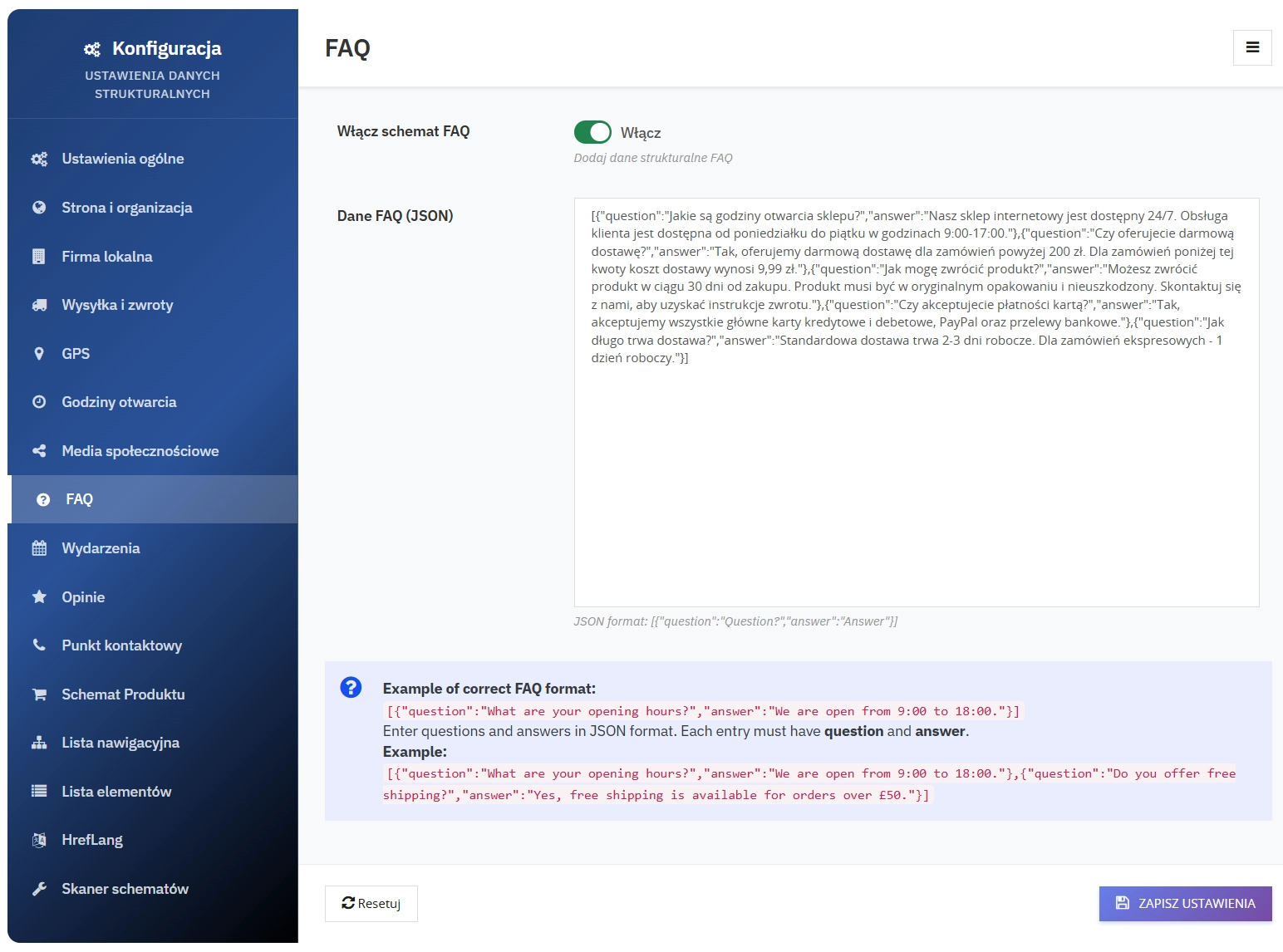
Task: Click the blue question mark help icon
Action: pos(351,688)
